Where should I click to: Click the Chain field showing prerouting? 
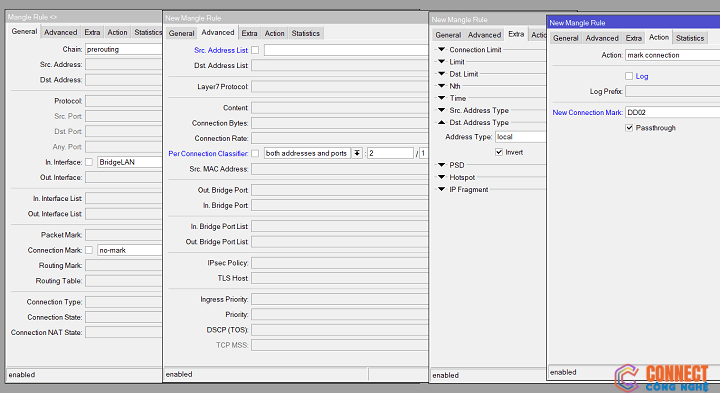[124, 49]
